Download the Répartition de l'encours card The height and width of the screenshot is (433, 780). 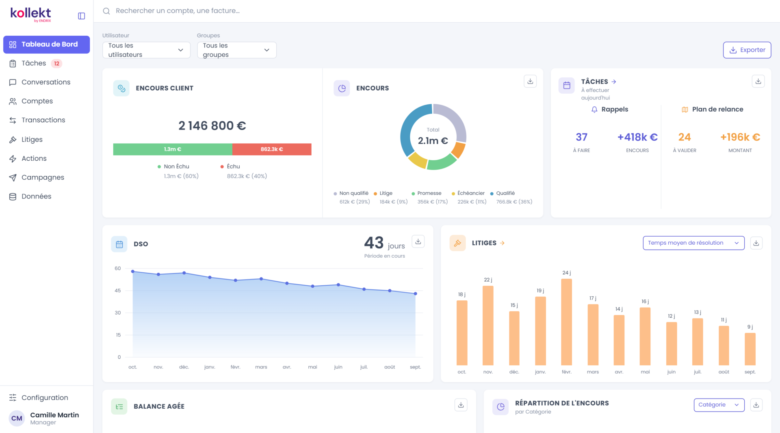point(756,405)
